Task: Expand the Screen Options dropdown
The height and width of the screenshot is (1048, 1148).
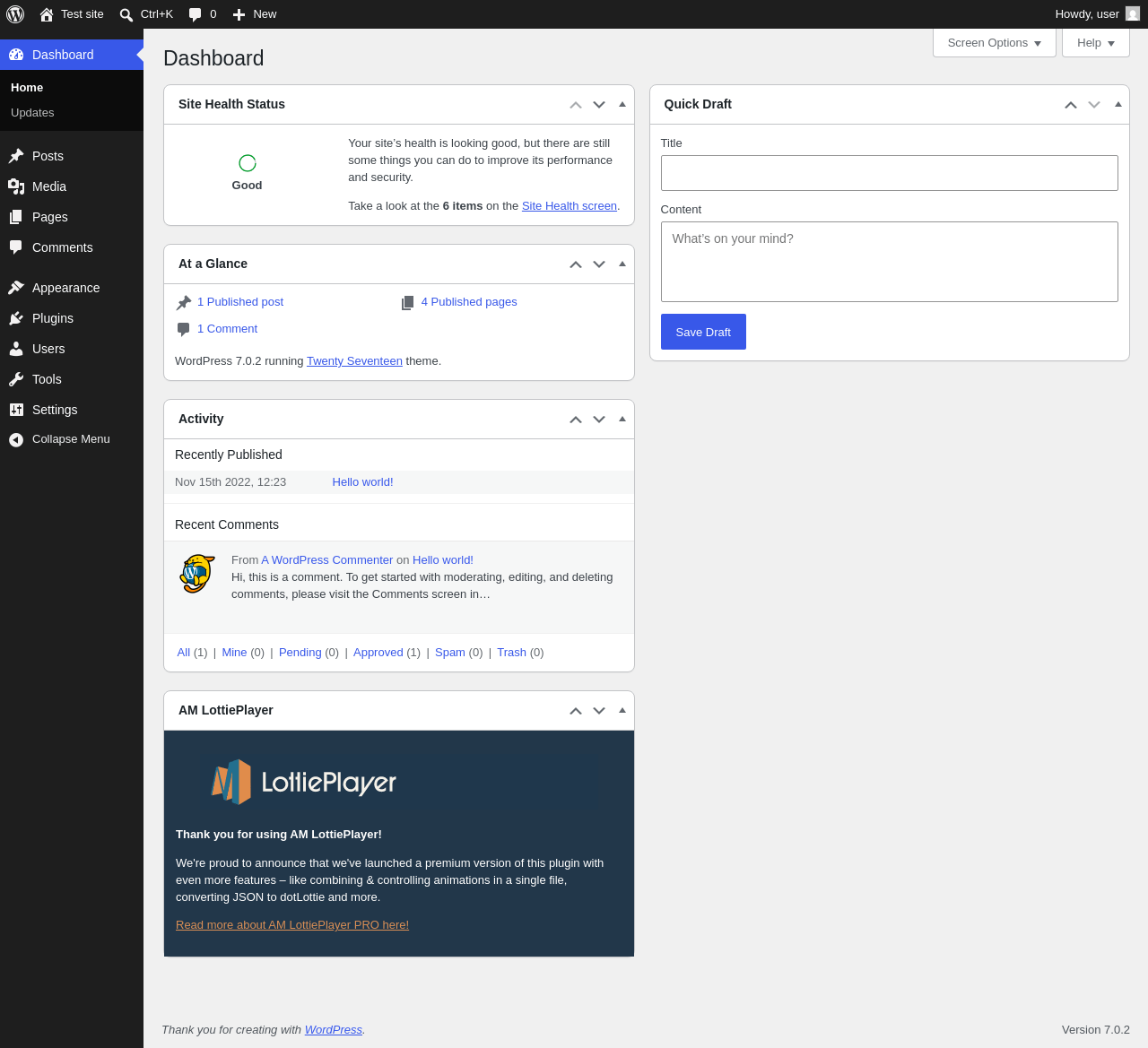Action: tap(995, 43)
